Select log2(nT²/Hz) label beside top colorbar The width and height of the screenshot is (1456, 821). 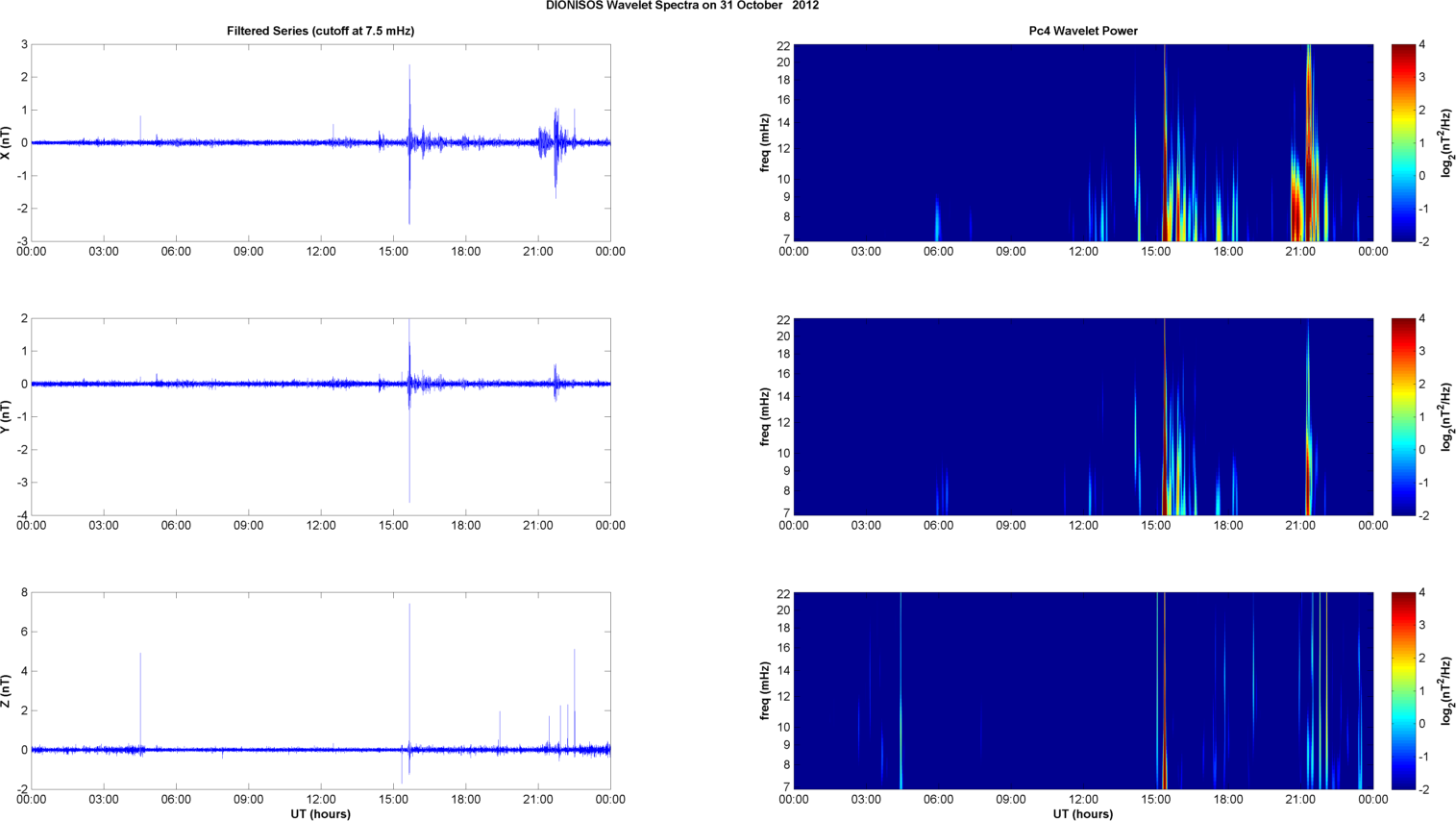click(x=1445, y=142)
